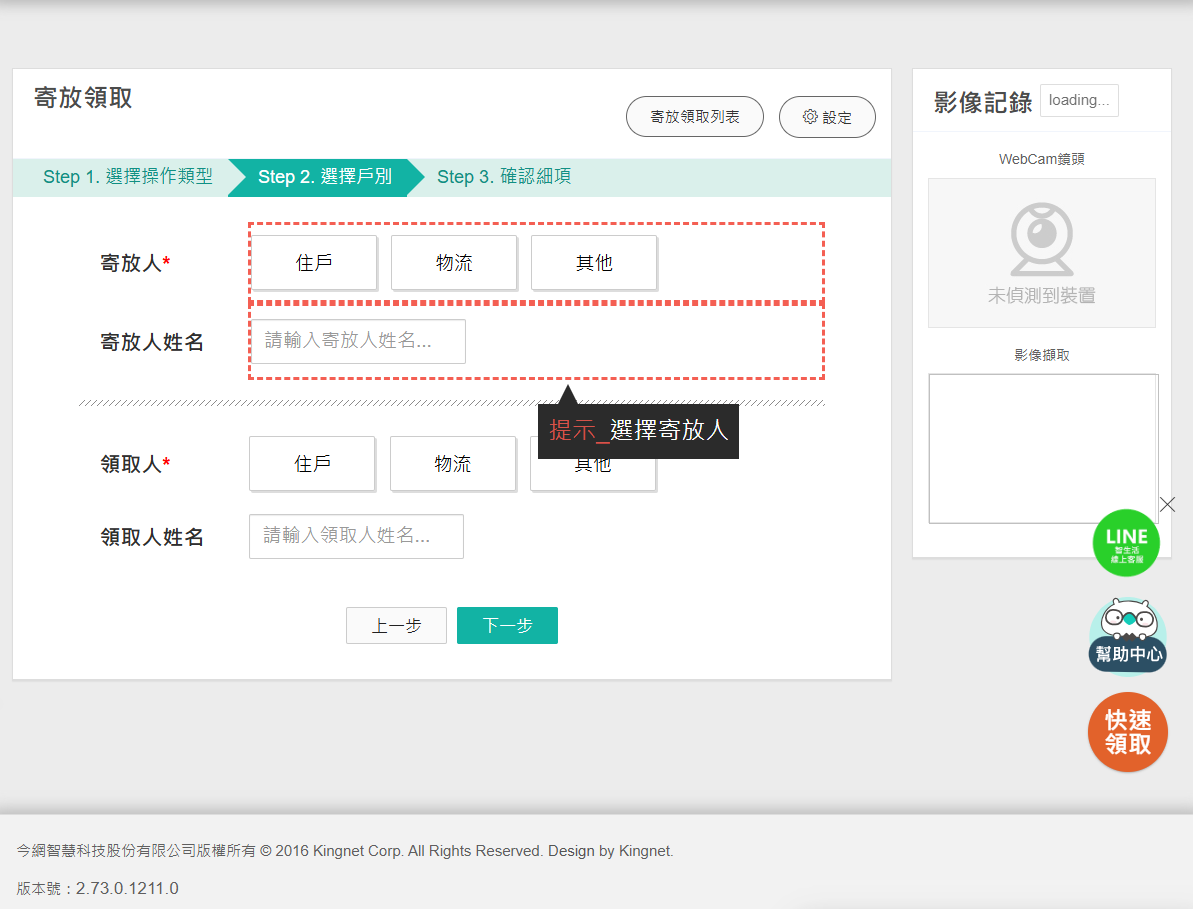Click the 影像擷取 capture preview box
Image resolution: width=1193 pixels, height=909 pixels.
[1042, 449]
